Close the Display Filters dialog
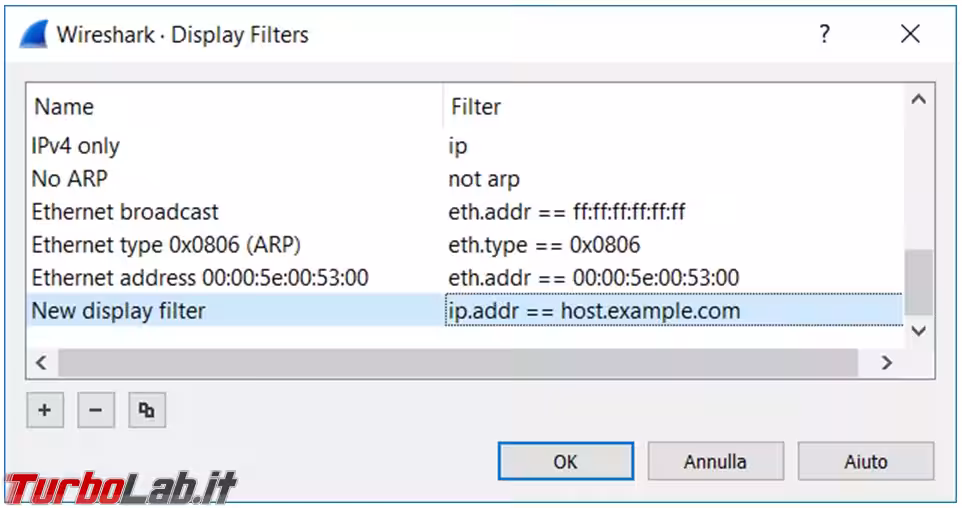Image resolution: width=962 pixels, height=508 pixels. coord(910,35)
